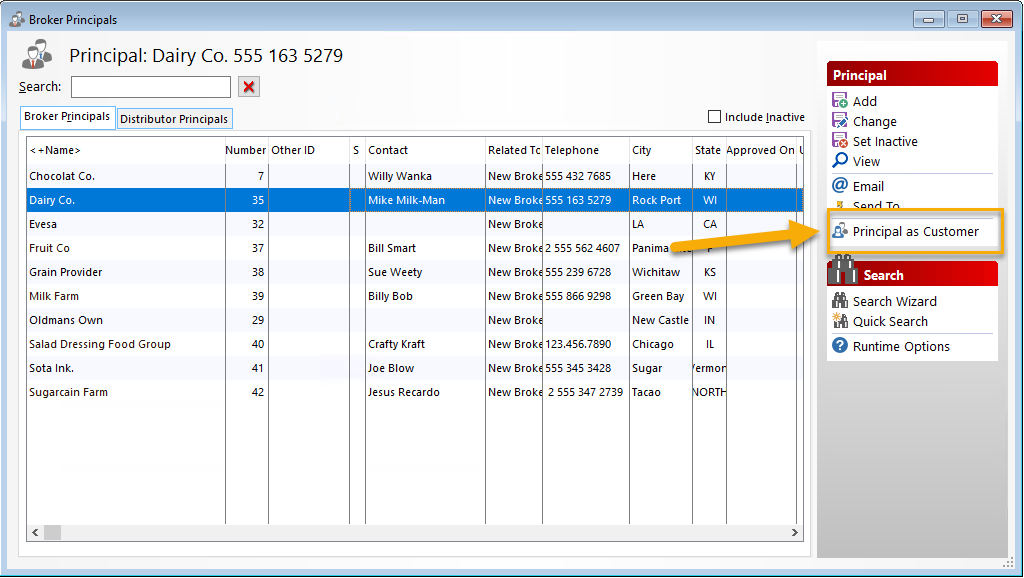Clear search with the red X button
1024x578 pixels.
[x=249, y=86]
